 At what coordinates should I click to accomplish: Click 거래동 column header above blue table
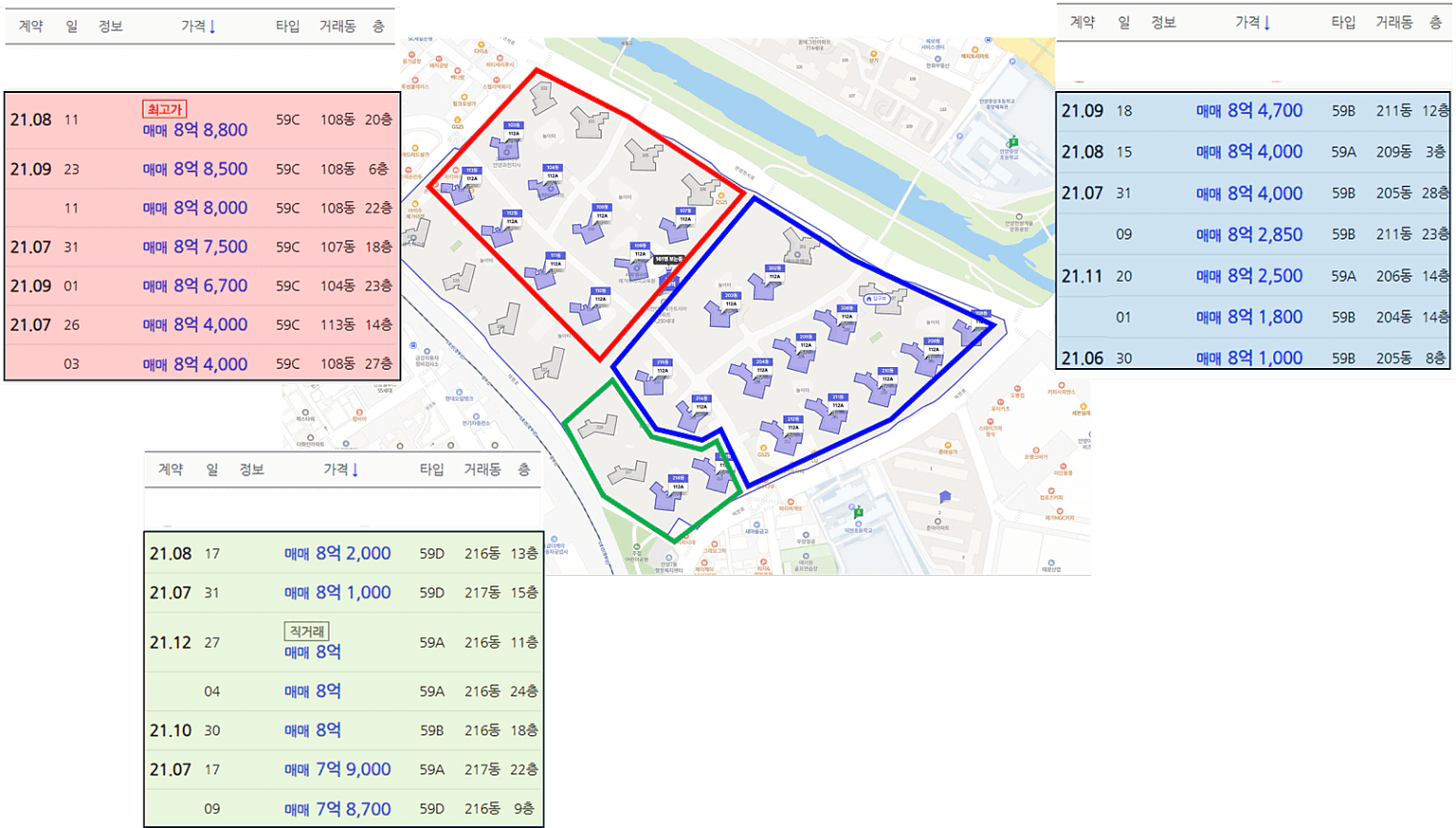(1394, 22)
